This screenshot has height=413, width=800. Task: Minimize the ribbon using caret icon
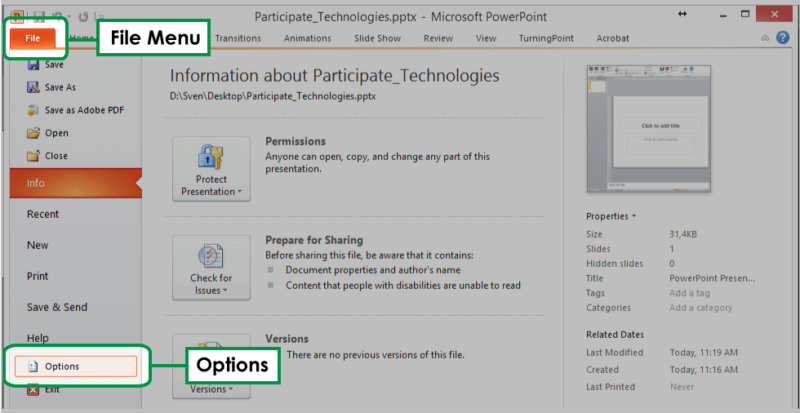point(765,38)
